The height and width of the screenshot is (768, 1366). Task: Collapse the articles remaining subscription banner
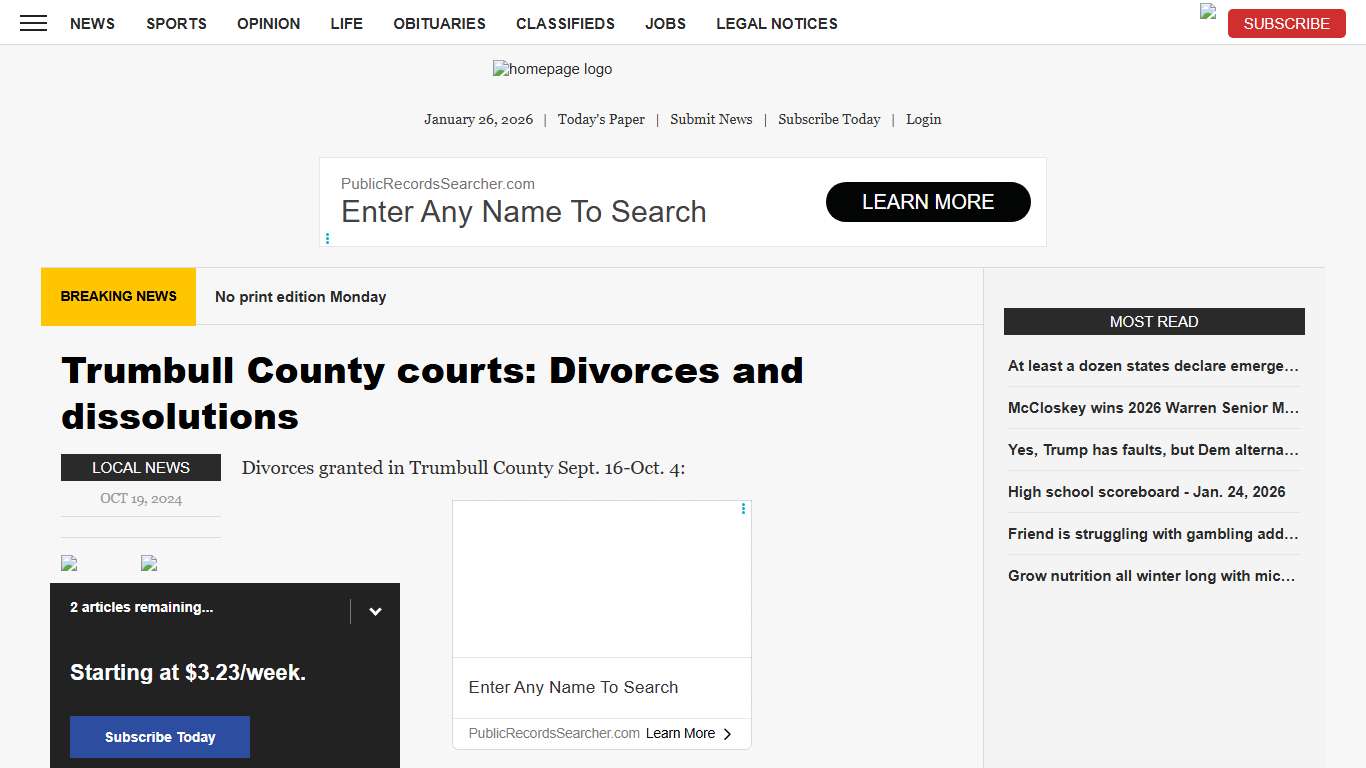pyautogui.click(x=375, y=610)
